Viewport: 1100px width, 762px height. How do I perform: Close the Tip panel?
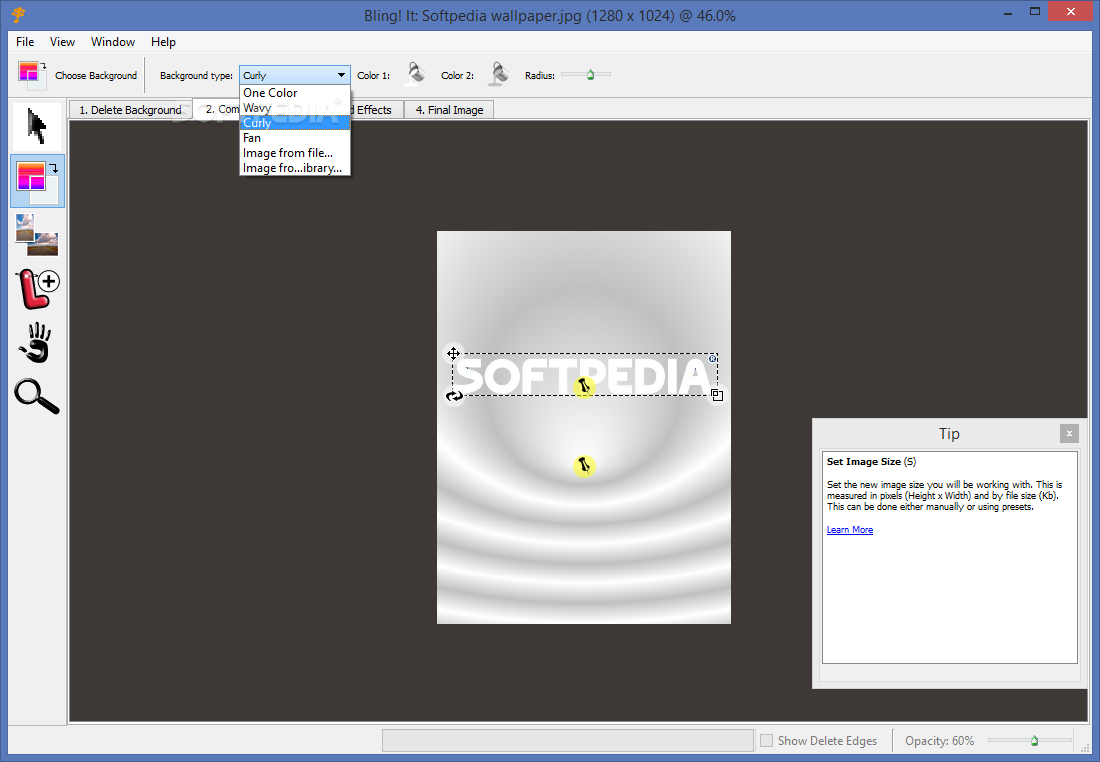1069,434
